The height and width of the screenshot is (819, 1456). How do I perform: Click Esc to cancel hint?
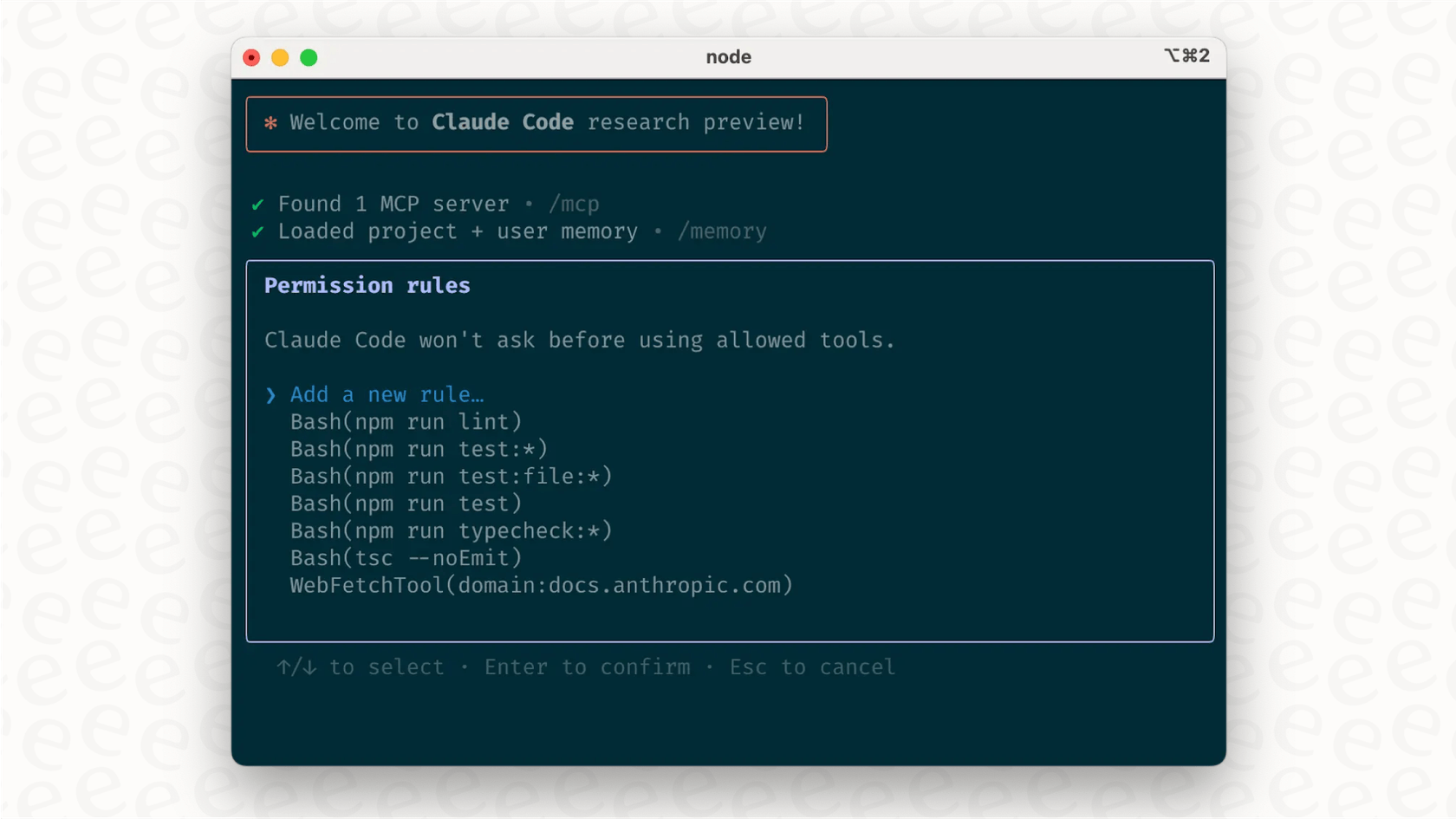tap(811, 667)
